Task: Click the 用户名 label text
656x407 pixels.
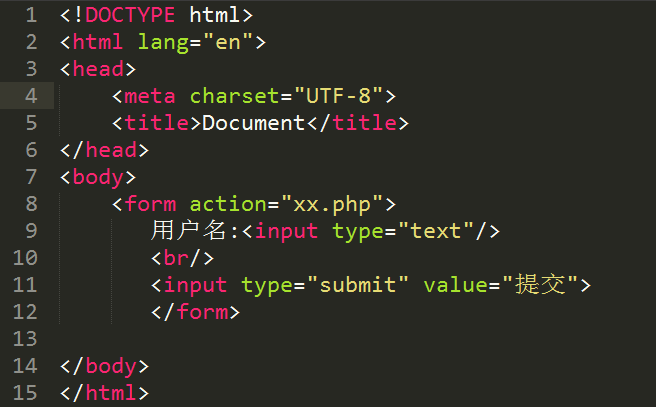Action: (x=188, y=230)
